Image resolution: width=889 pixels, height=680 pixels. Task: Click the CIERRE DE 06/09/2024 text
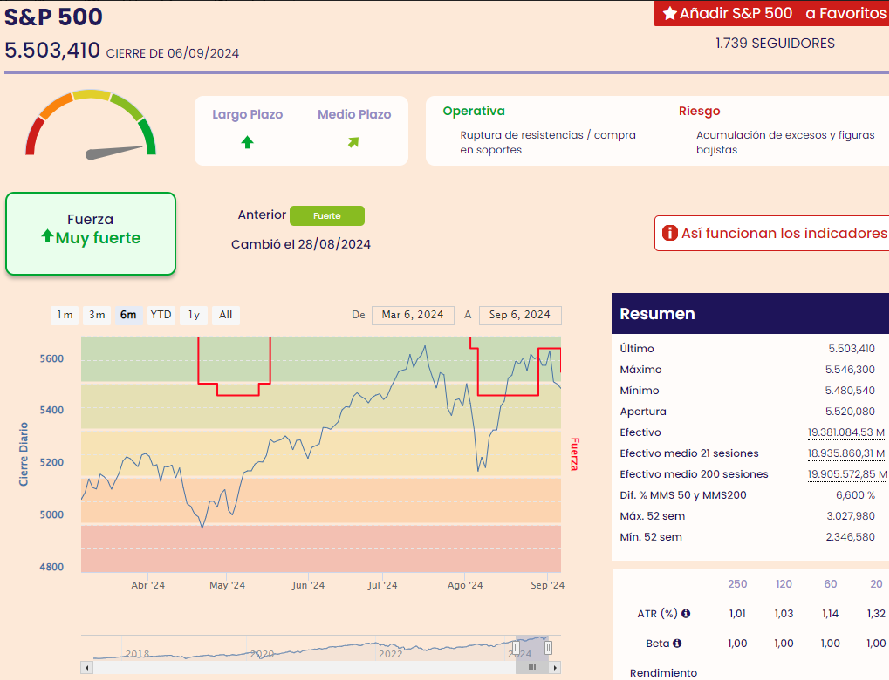pos(172,53)
